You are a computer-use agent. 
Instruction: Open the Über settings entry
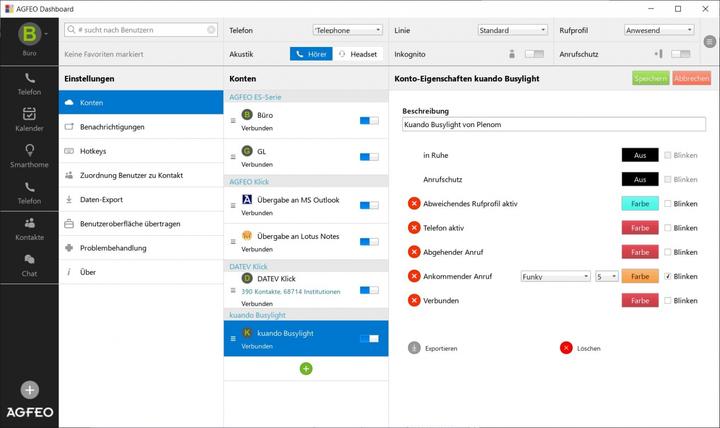coord(141,272)
